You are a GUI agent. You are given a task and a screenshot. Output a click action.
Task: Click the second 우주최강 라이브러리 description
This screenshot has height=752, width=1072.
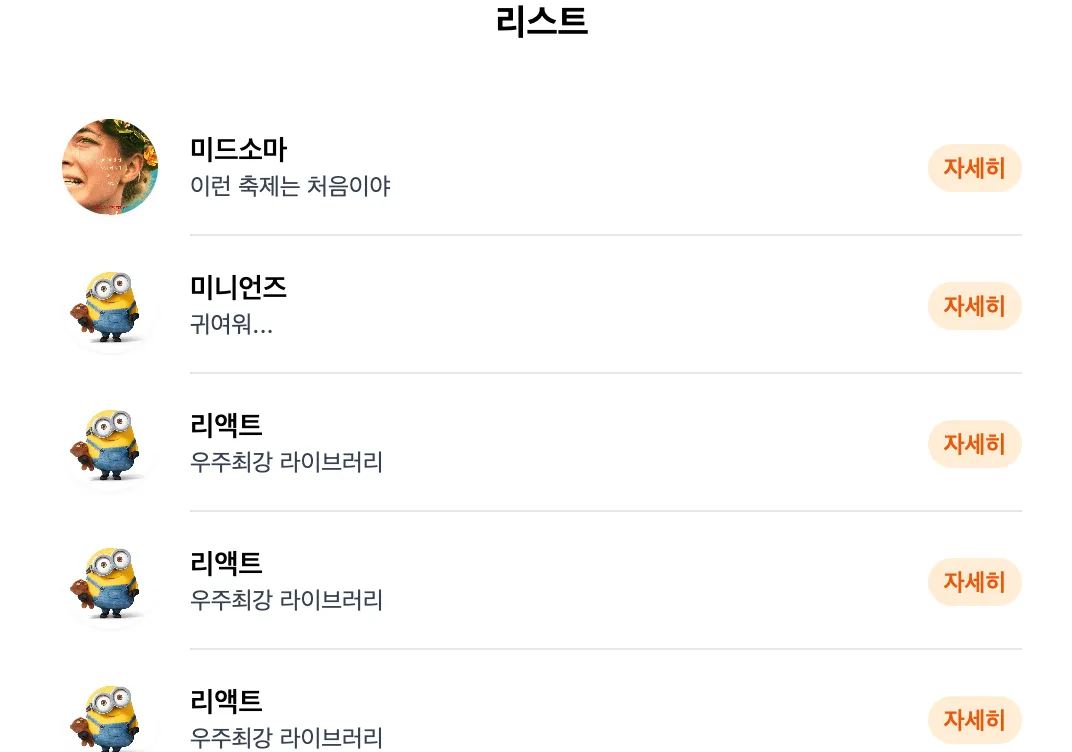tap(286, 600)
